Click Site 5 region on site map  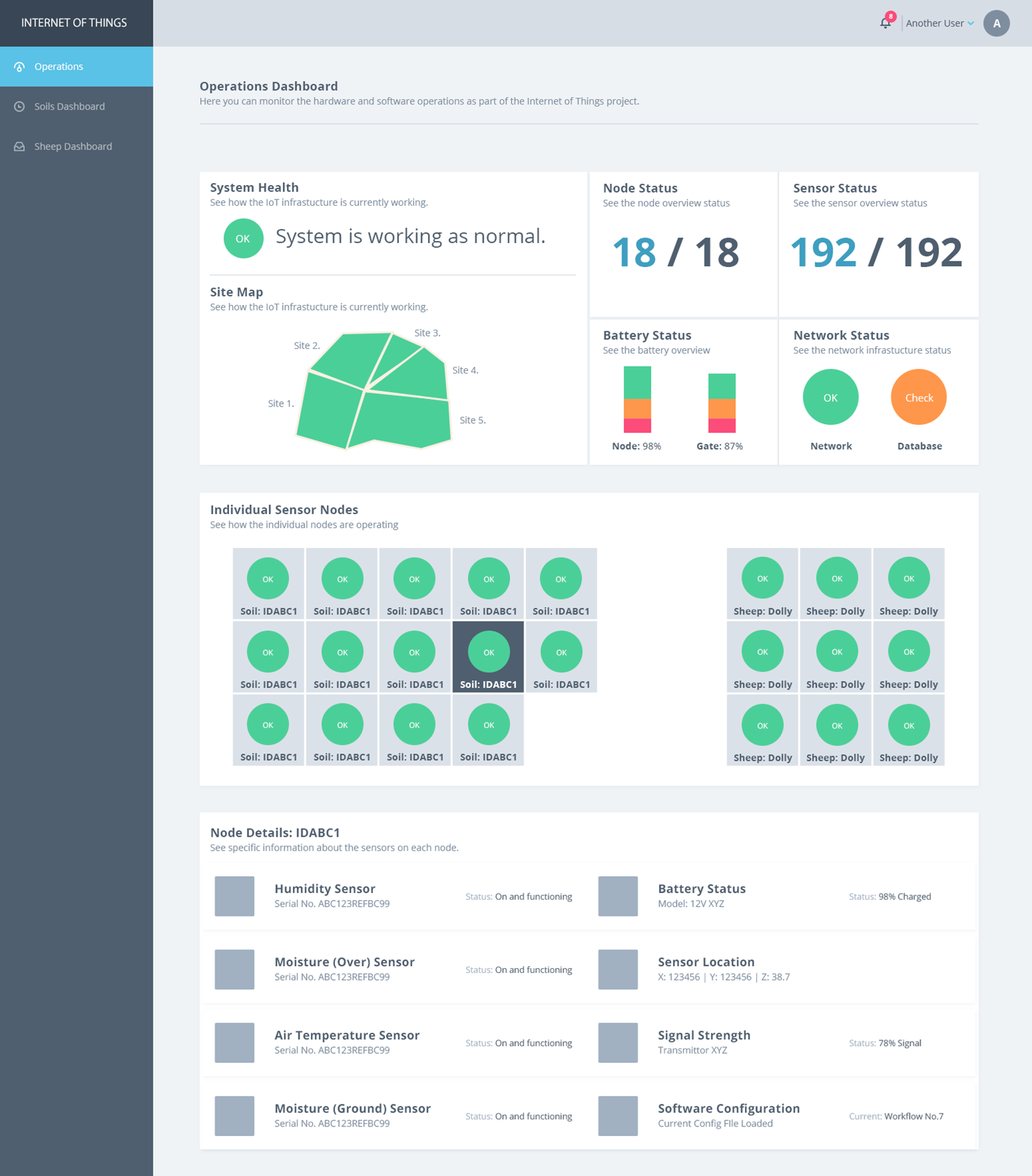pos(403,421)
